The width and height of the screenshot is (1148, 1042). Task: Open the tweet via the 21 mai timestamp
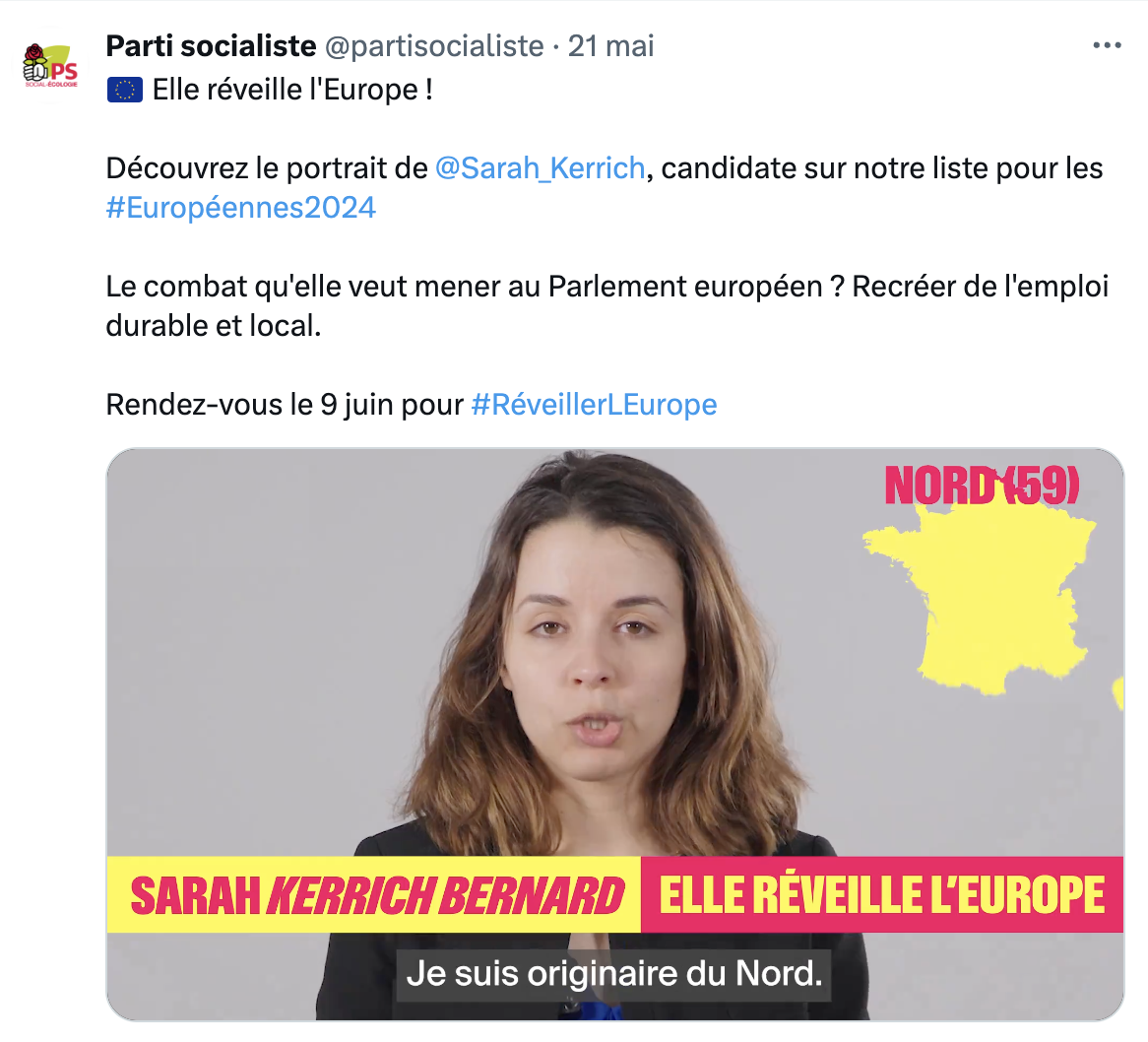(x=611, y=46)
